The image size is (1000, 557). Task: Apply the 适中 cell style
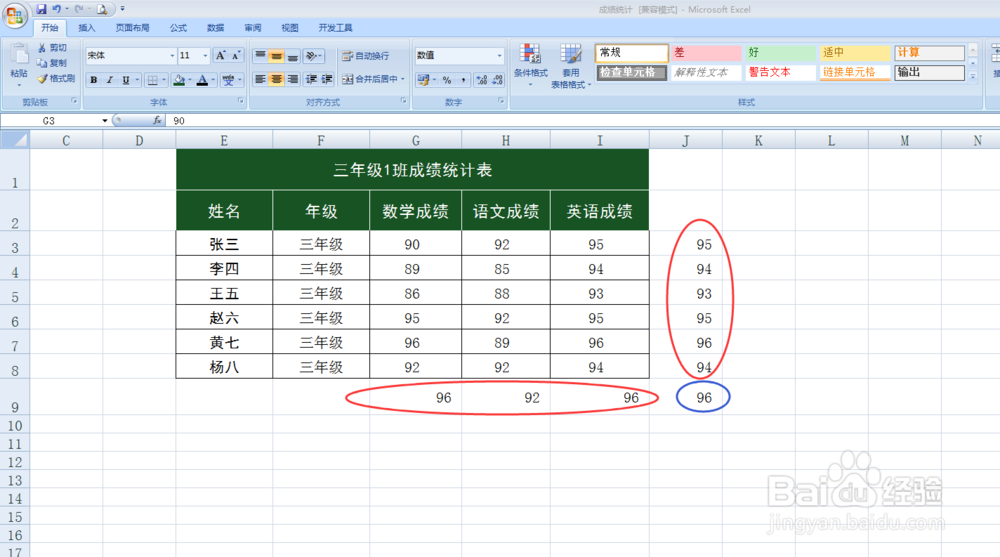[x=855, y=52]
